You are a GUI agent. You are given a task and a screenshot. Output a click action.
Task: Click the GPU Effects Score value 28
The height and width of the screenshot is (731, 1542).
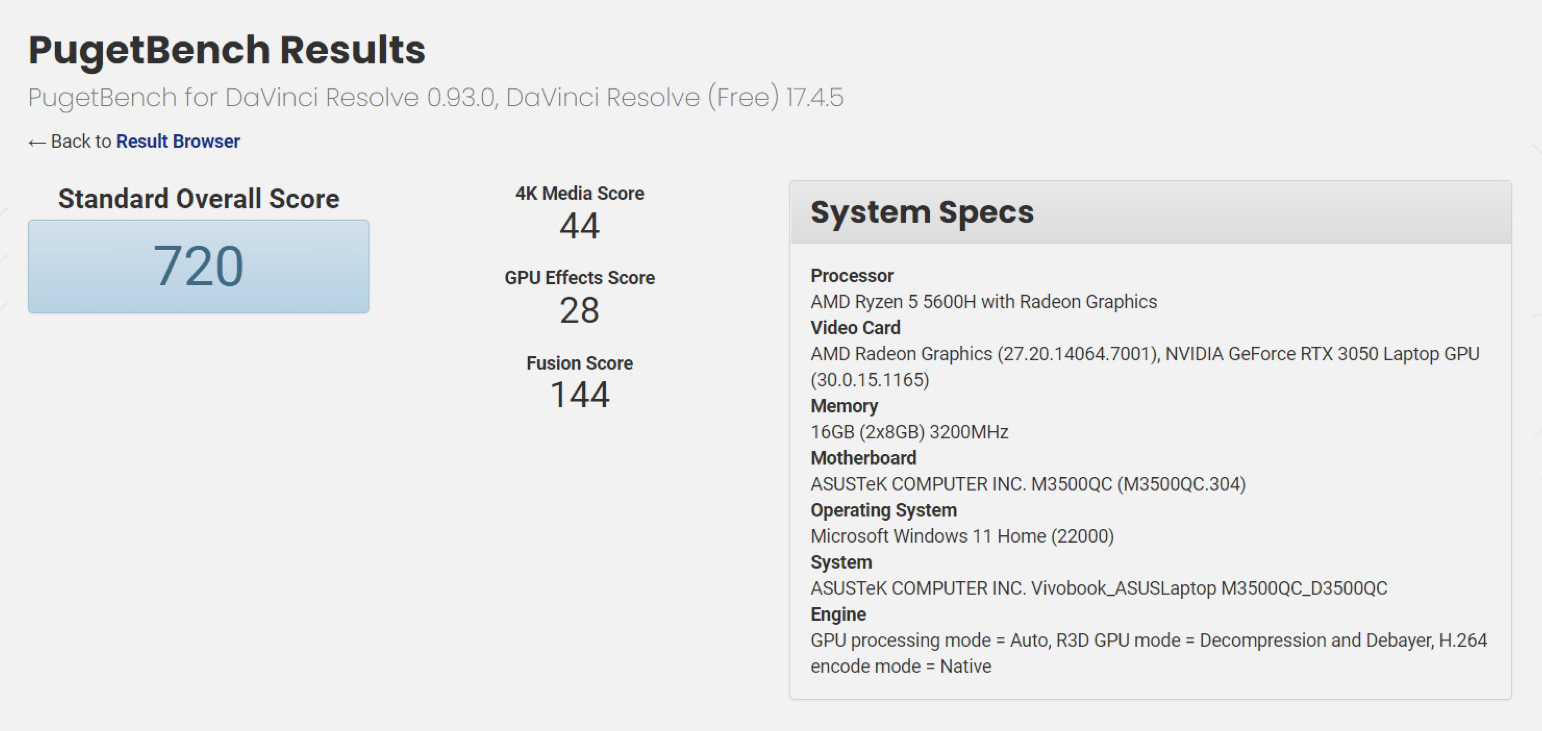(x=579, y=311)
